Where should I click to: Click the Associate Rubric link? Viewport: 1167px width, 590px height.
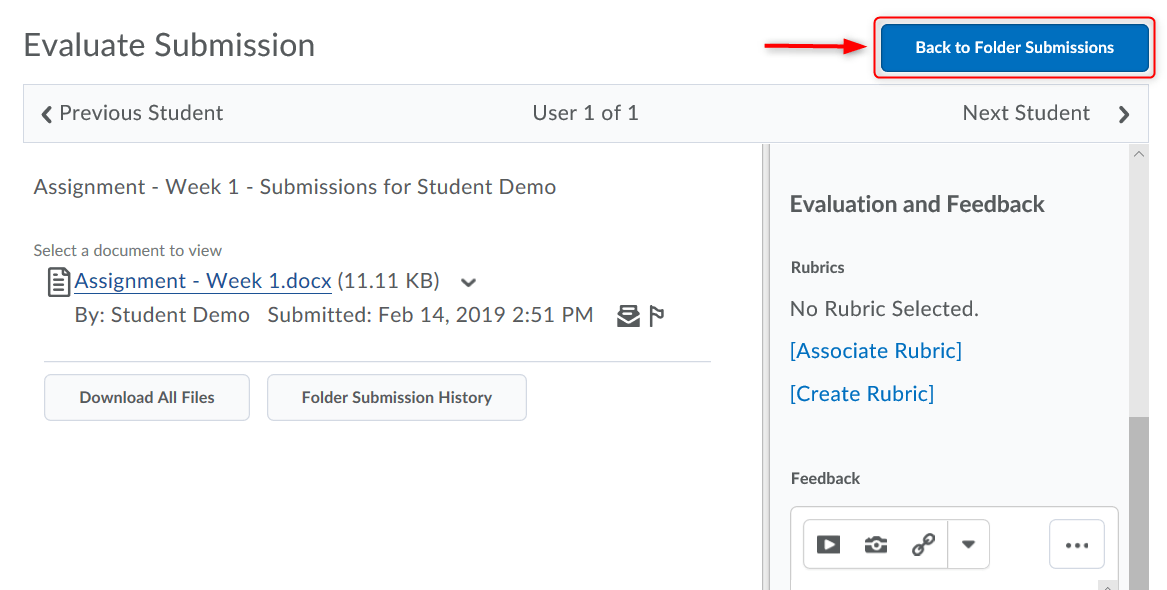click(875, 351)
